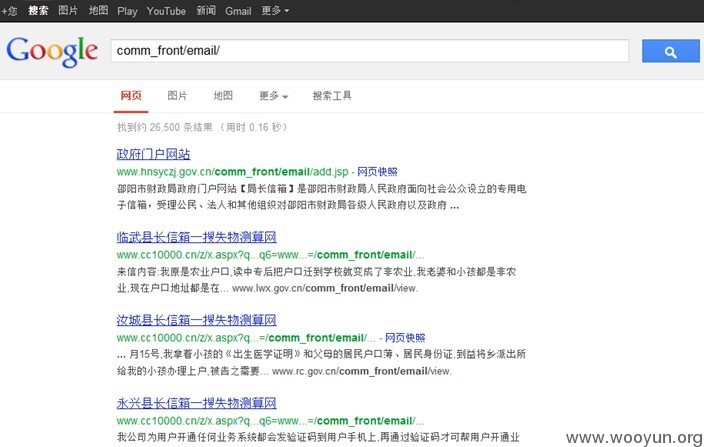This screenshot has width=704, height=447.
Task: Click the search query input field
Action: point(370,51)
